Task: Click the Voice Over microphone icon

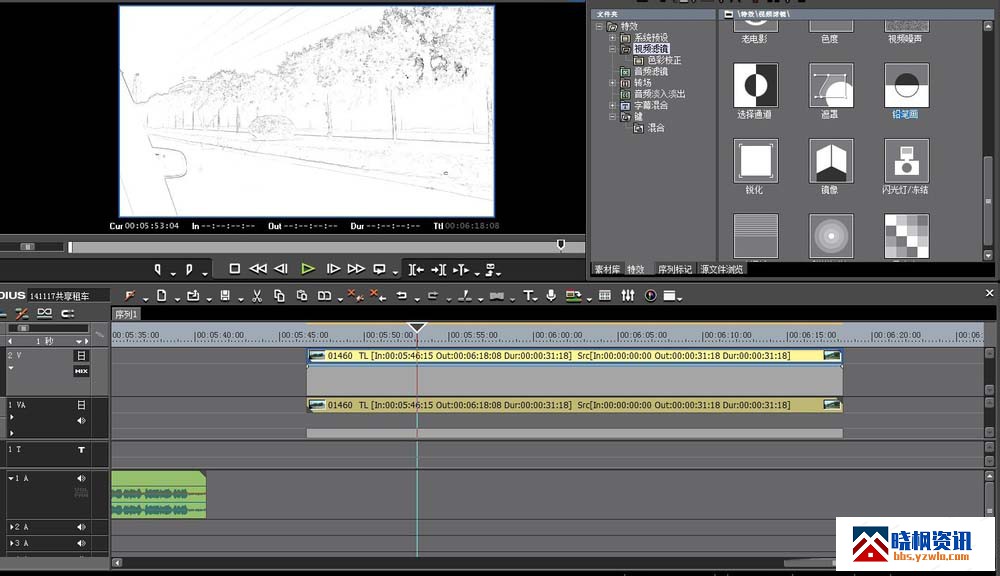Action: coord(551,295)
